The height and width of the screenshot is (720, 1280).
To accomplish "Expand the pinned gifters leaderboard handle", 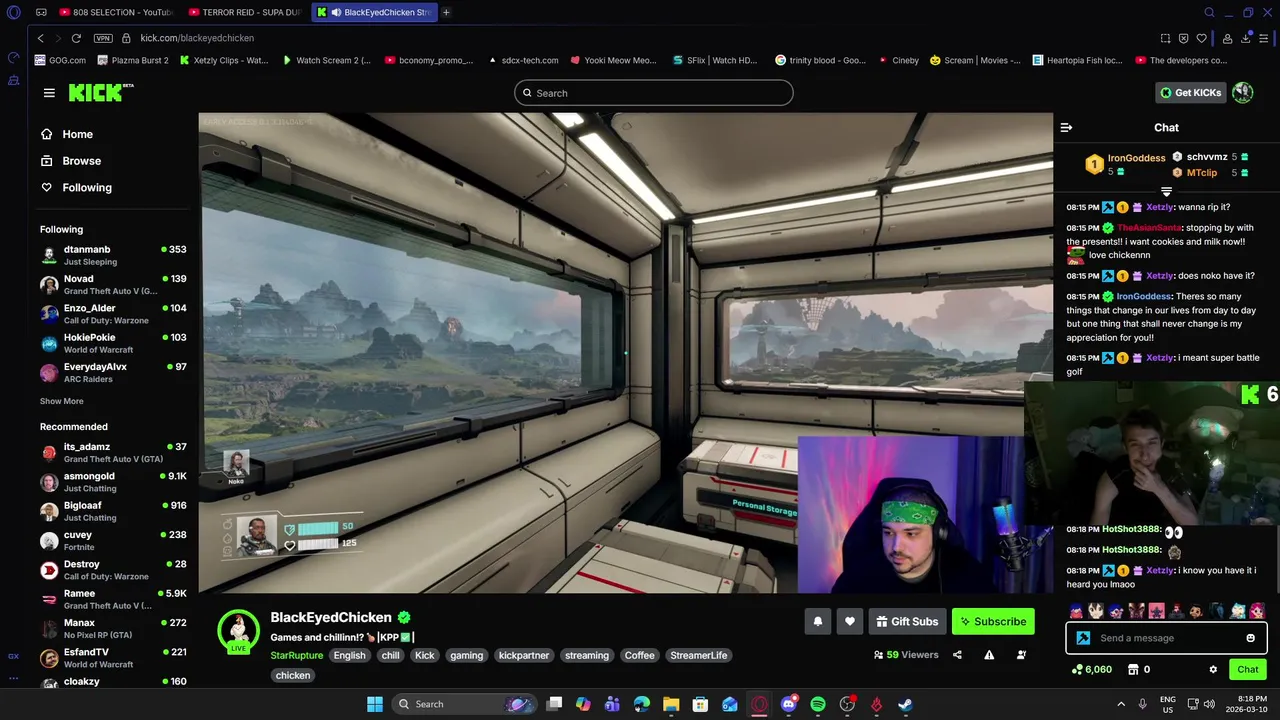I will tap(1166, 191).
